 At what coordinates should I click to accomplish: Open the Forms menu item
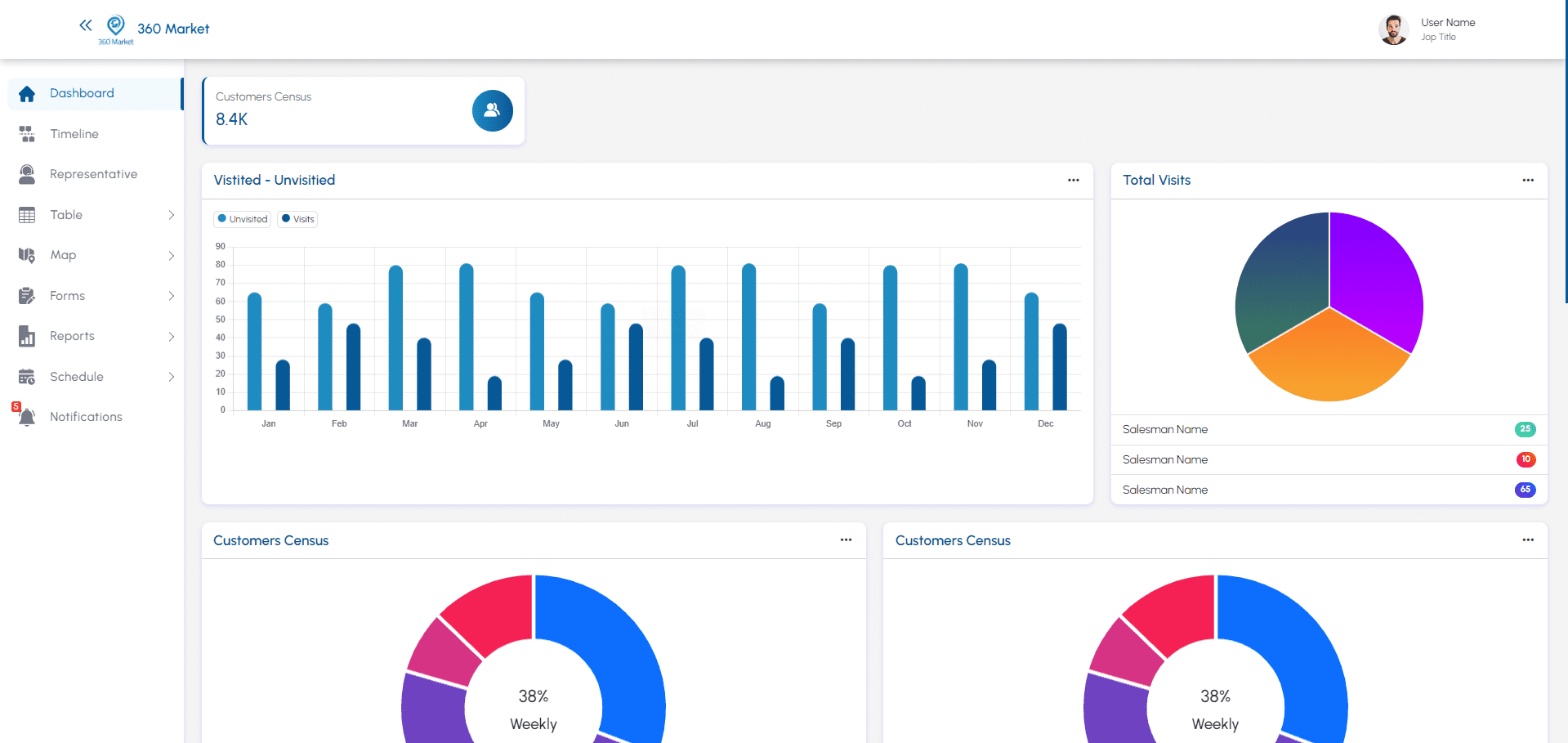tap(67, 296)
